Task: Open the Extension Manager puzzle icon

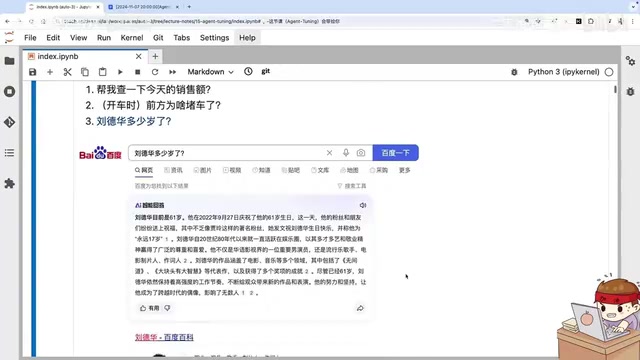Action: pyautogui.click(x=9, y=184)
